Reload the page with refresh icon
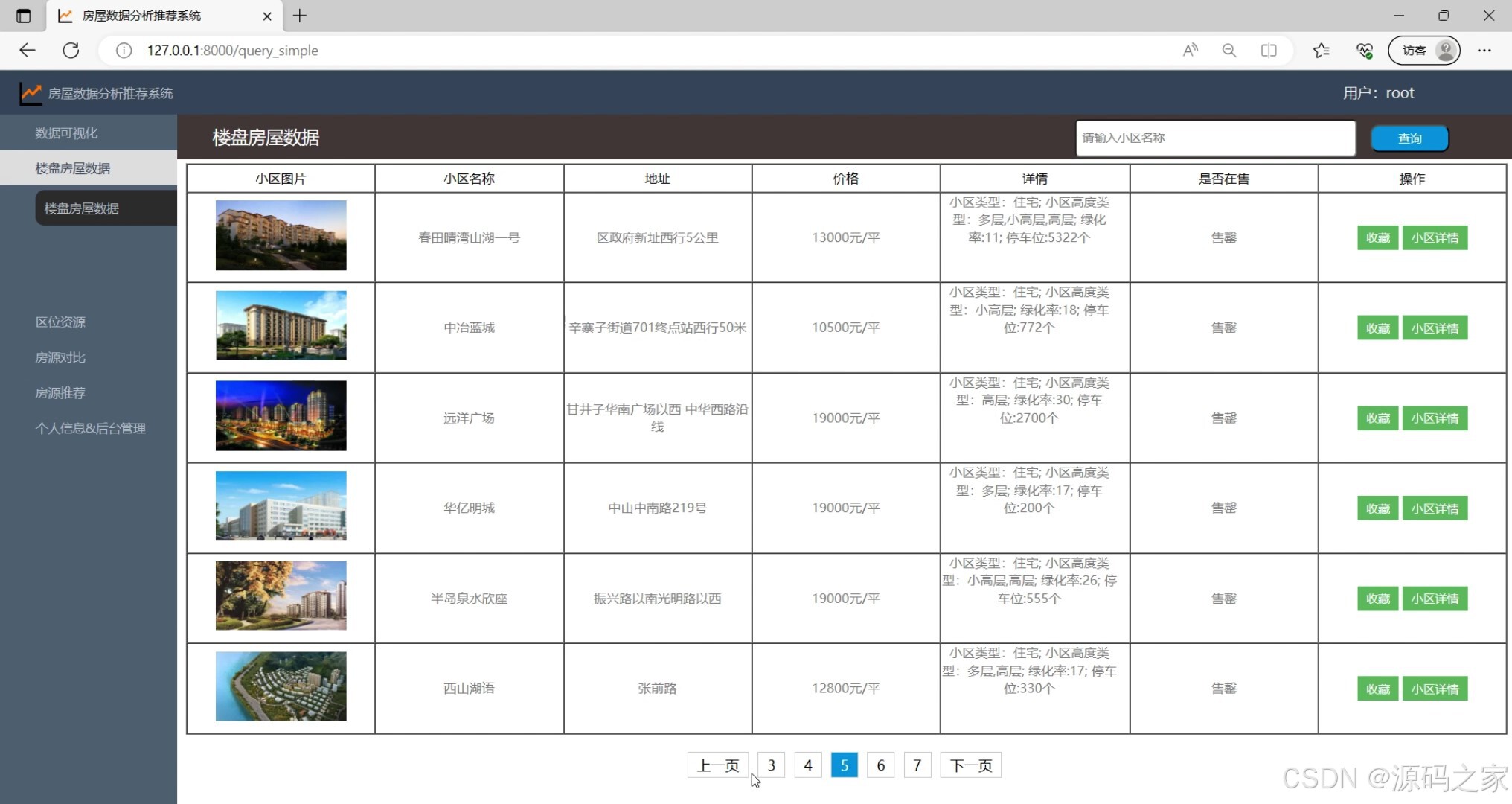The width and height of the screenshot is (1512, 804). 71,50
